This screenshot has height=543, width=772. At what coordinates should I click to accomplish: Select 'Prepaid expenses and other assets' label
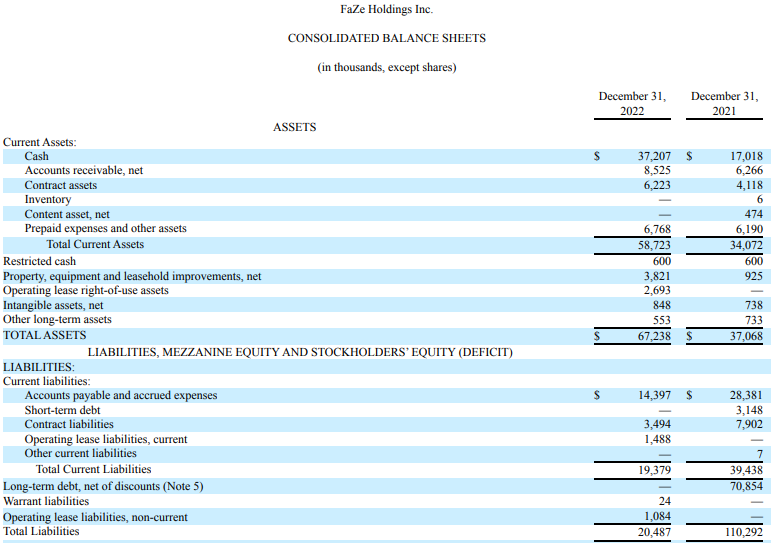click(105, 229)
